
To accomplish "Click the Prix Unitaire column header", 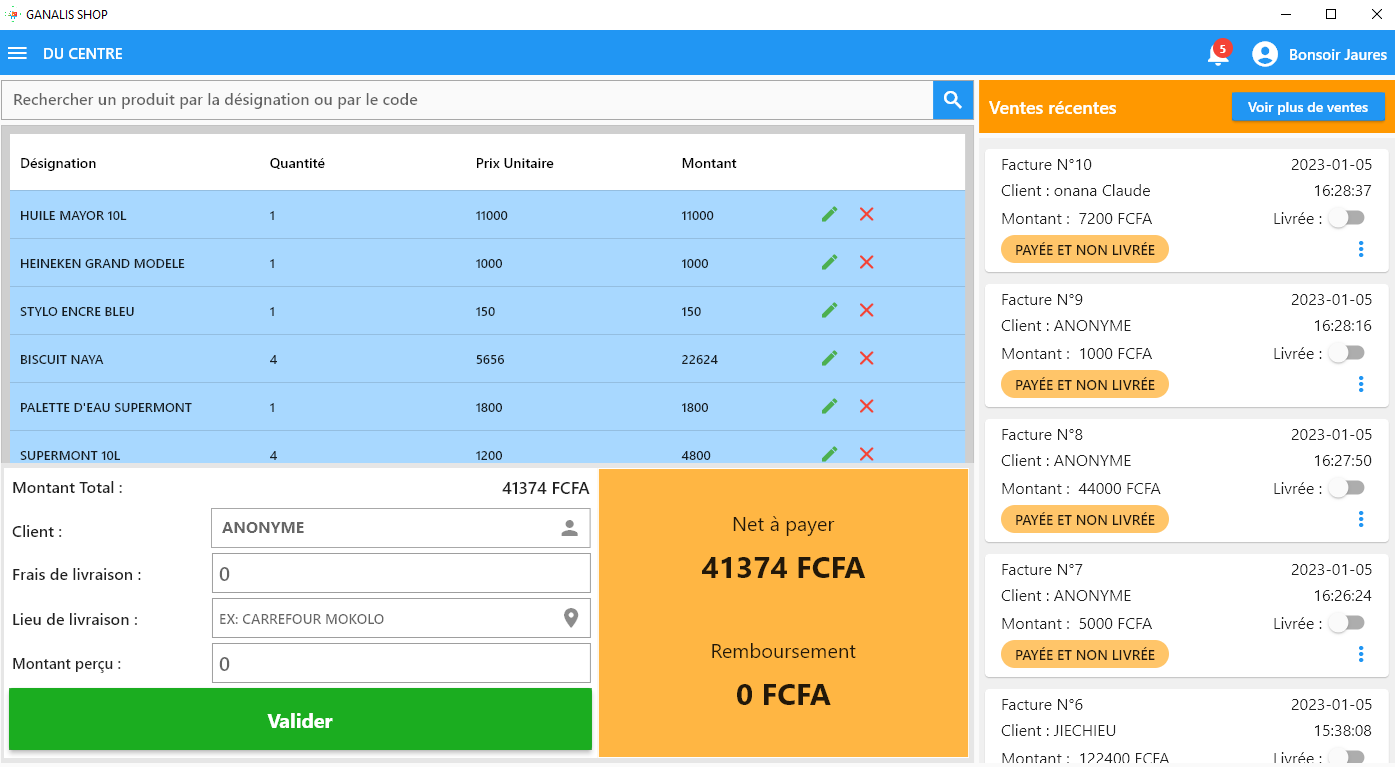I will tap(514, 163).
